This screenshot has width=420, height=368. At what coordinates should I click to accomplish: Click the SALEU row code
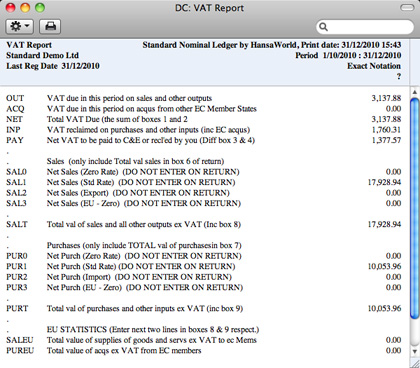20,340
